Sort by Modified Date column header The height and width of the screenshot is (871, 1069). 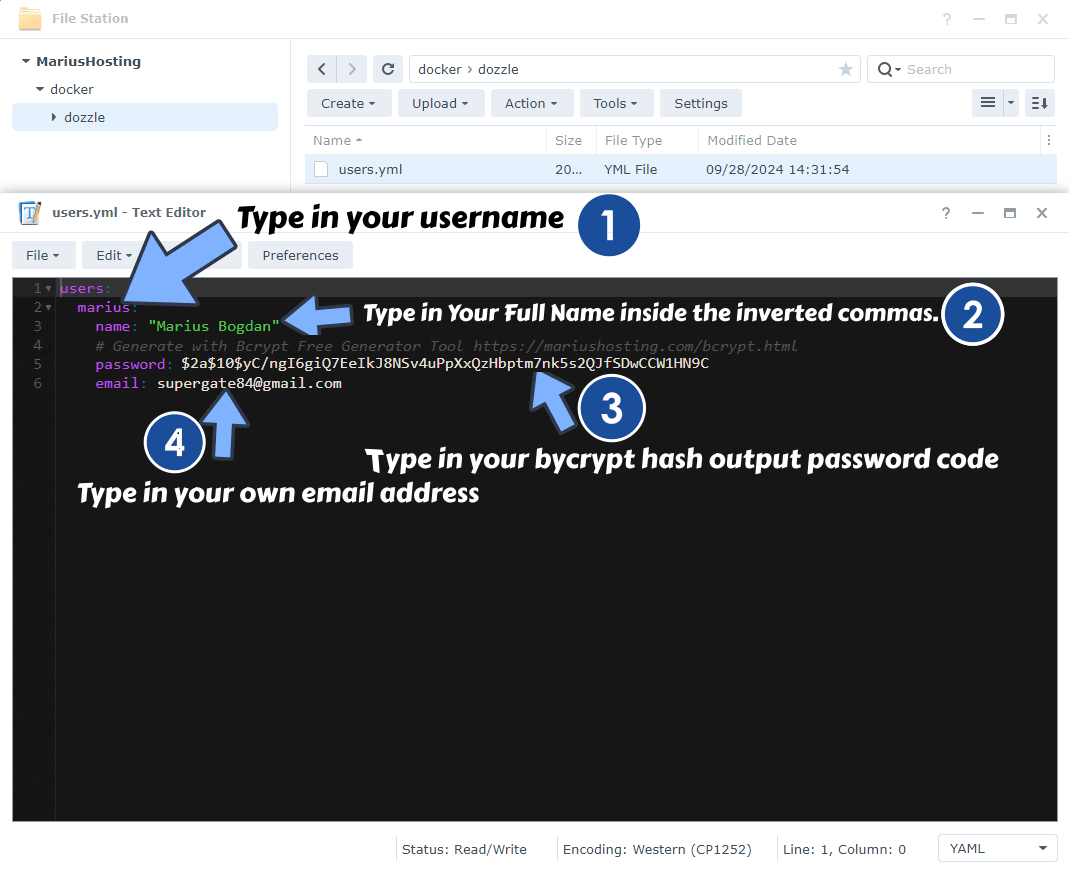click(x=870, y=140)
